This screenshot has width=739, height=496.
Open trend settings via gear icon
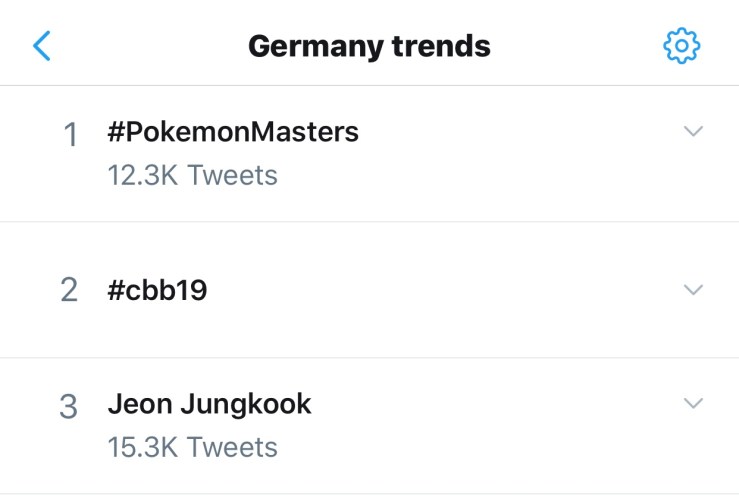click(682, 45)
